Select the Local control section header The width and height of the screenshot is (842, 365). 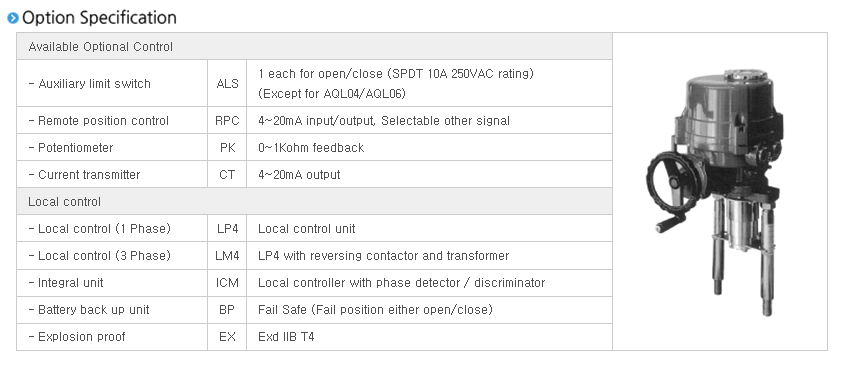pyautogui.click(x=315, y=202)
